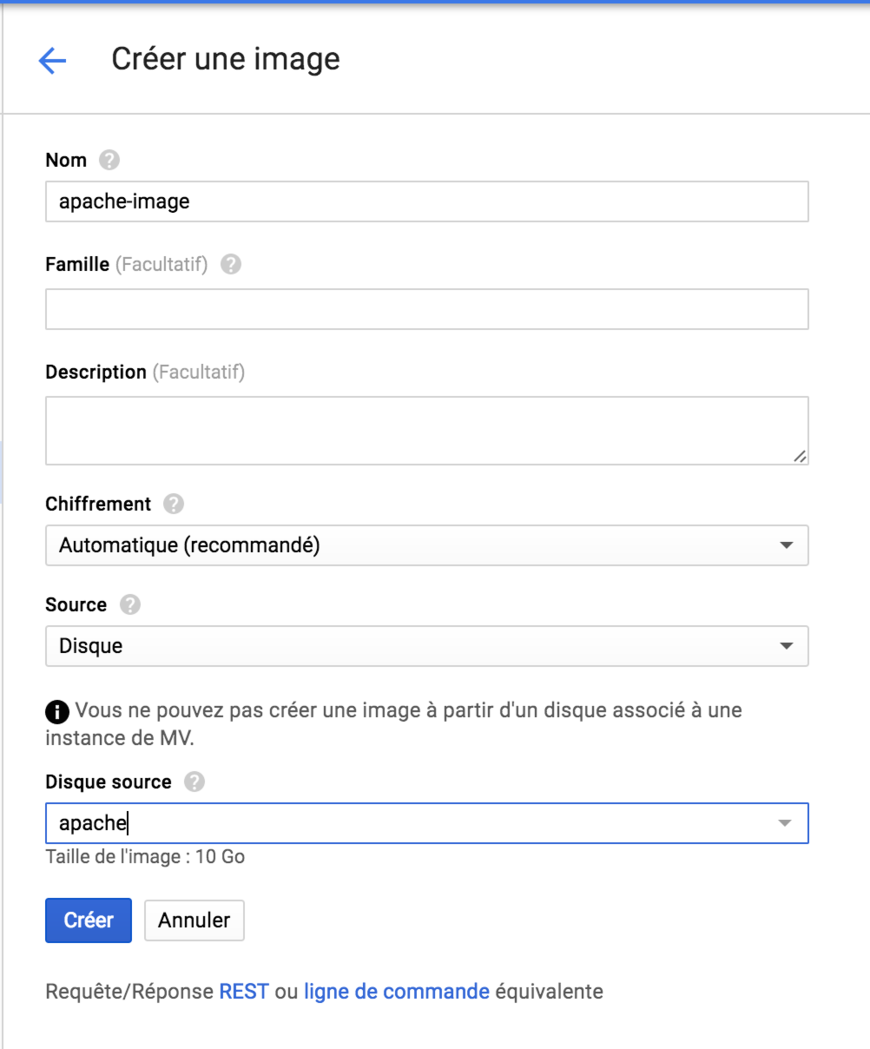
Task: Click the info icon in the warning message
Action: coord(57,710)
